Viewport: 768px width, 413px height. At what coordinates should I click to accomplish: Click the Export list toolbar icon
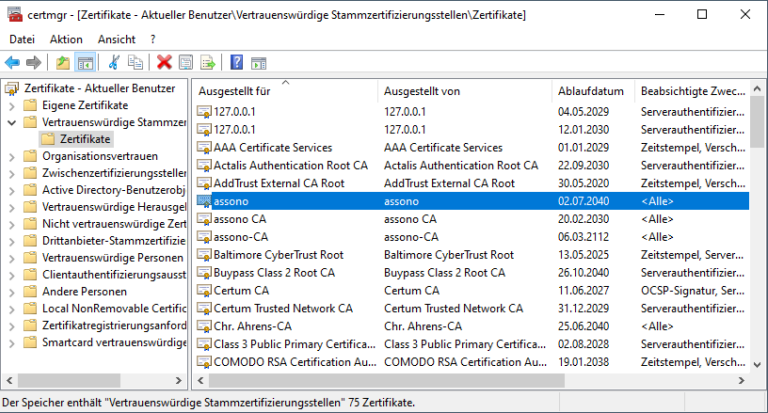click(208, 63)
